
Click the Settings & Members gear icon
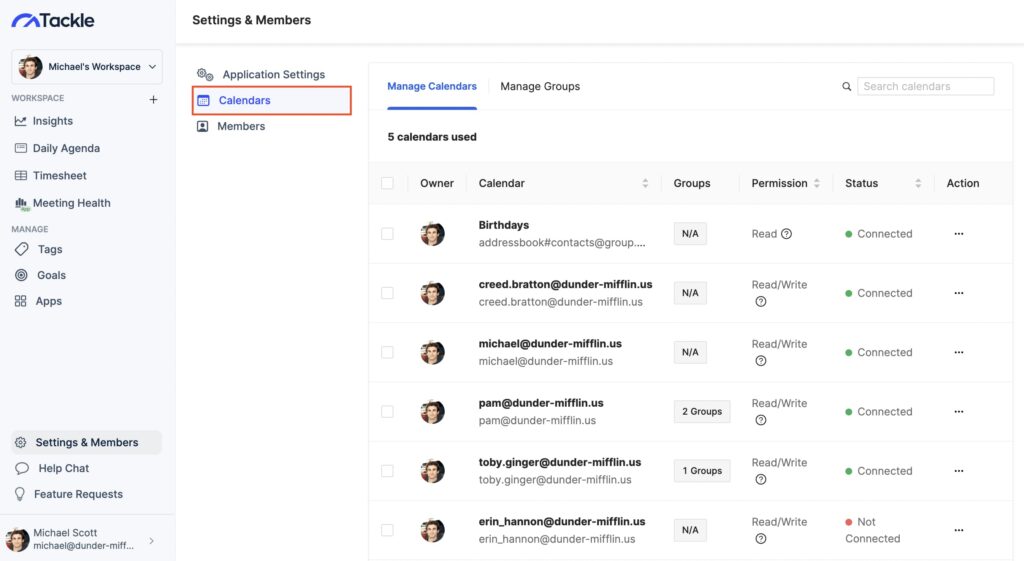coord(20,442)
